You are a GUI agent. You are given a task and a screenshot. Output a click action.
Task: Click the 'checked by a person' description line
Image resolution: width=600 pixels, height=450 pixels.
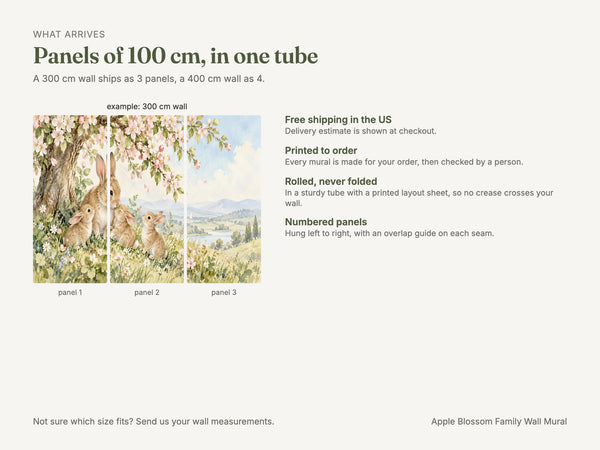click(x=404, y=162)
